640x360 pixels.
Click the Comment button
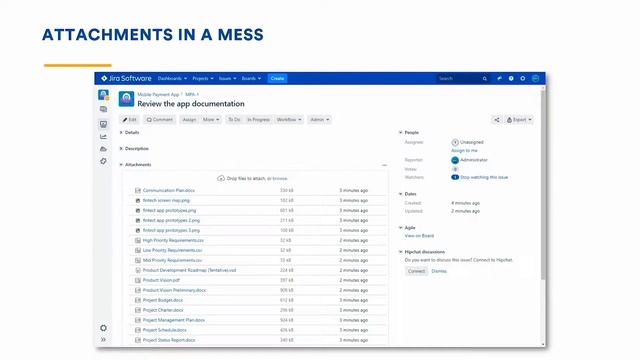pyautogui.click(x=160, y=120)
